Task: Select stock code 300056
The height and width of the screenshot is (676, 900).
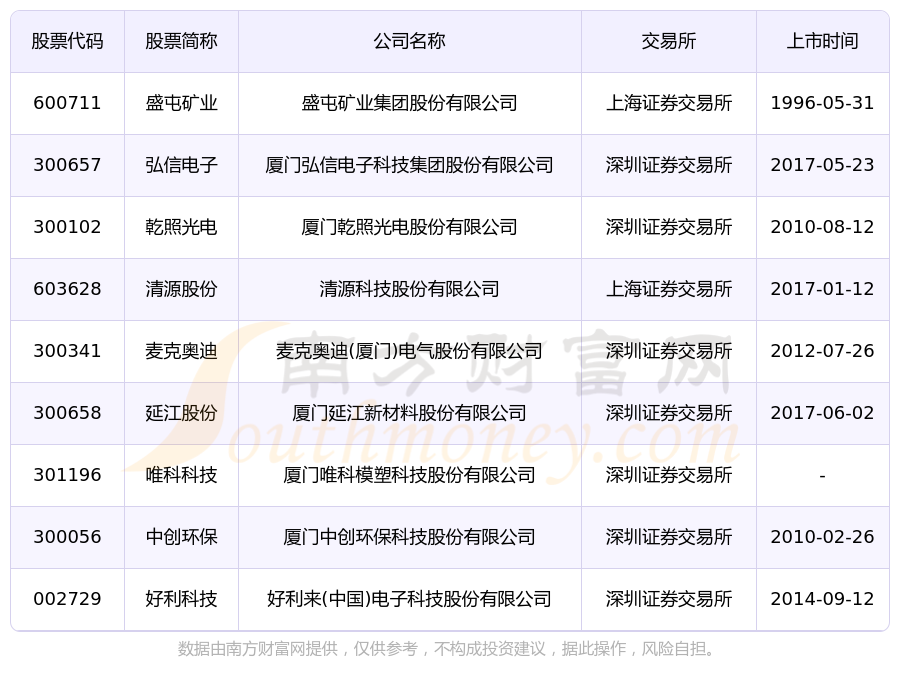Action: [x=67, y=537]
